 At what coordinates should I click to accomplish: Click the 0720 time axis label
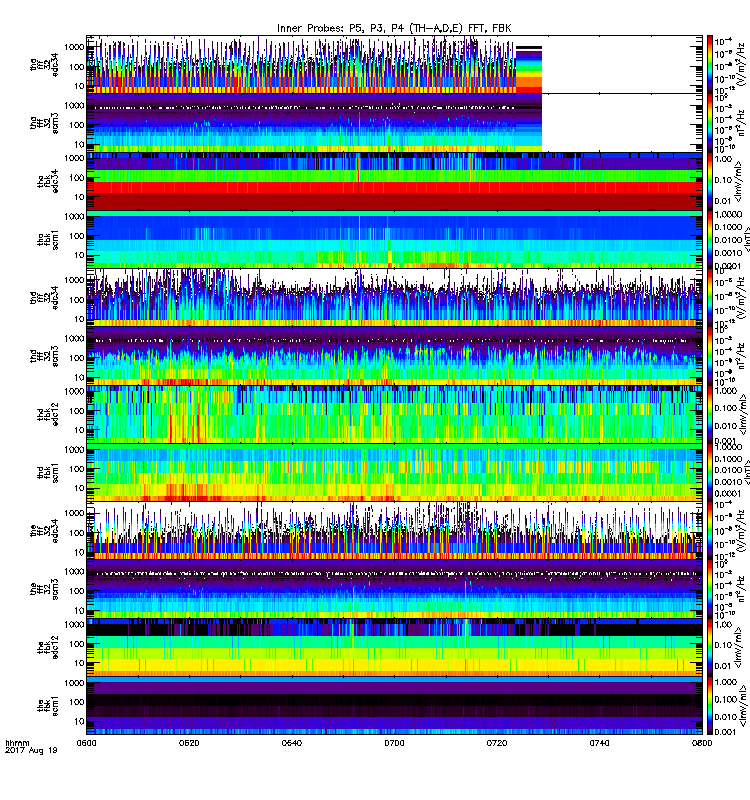point(496,743)
